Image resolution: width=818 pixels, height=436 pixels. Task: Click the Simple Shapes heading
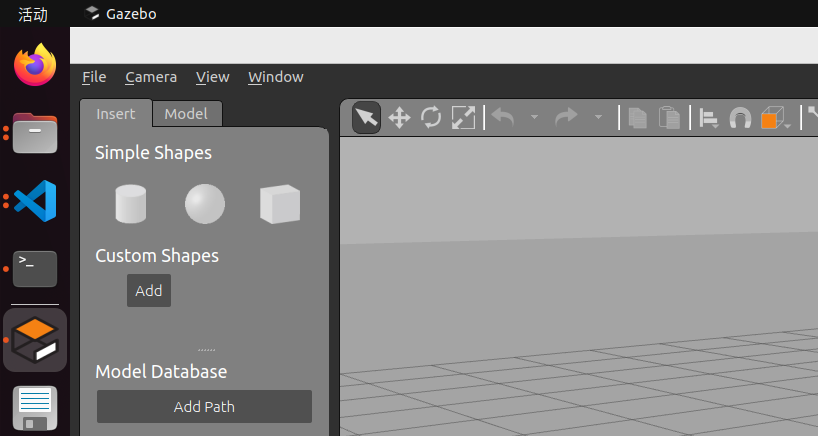click(x=153, y=153)
